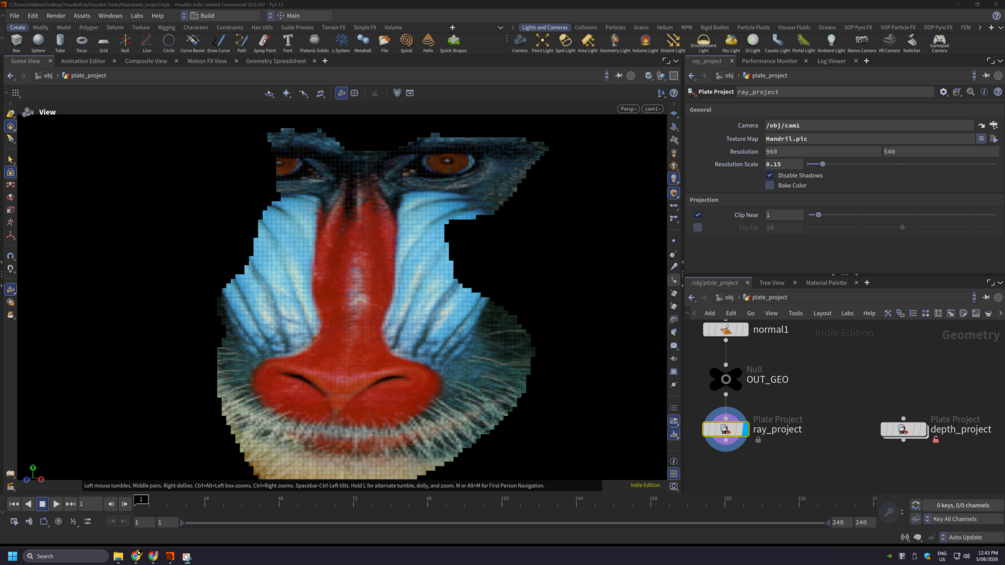Screen dimensions: 1005x565
Task: Select the Circle shelf tool
Action: click(169, 43)
